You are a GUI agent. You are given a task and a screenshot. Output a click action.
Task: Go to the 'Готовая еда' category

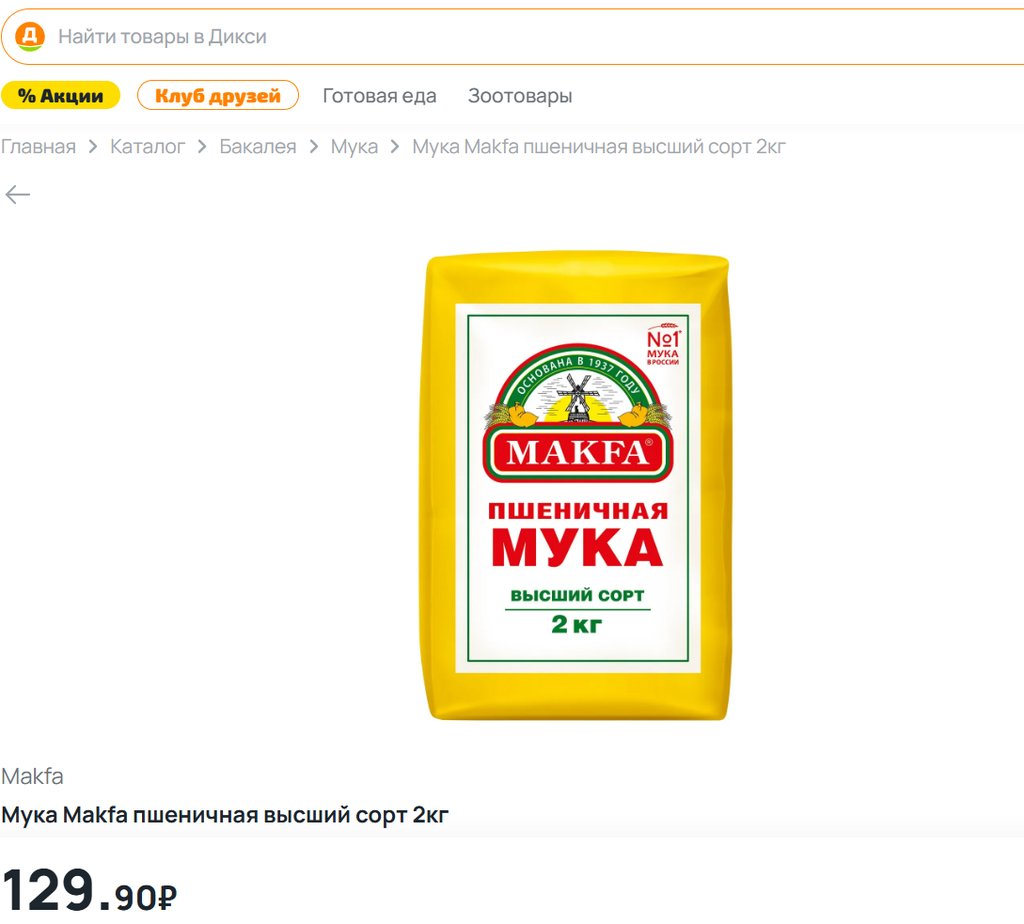pyautogui.click(x=379, y=96)
